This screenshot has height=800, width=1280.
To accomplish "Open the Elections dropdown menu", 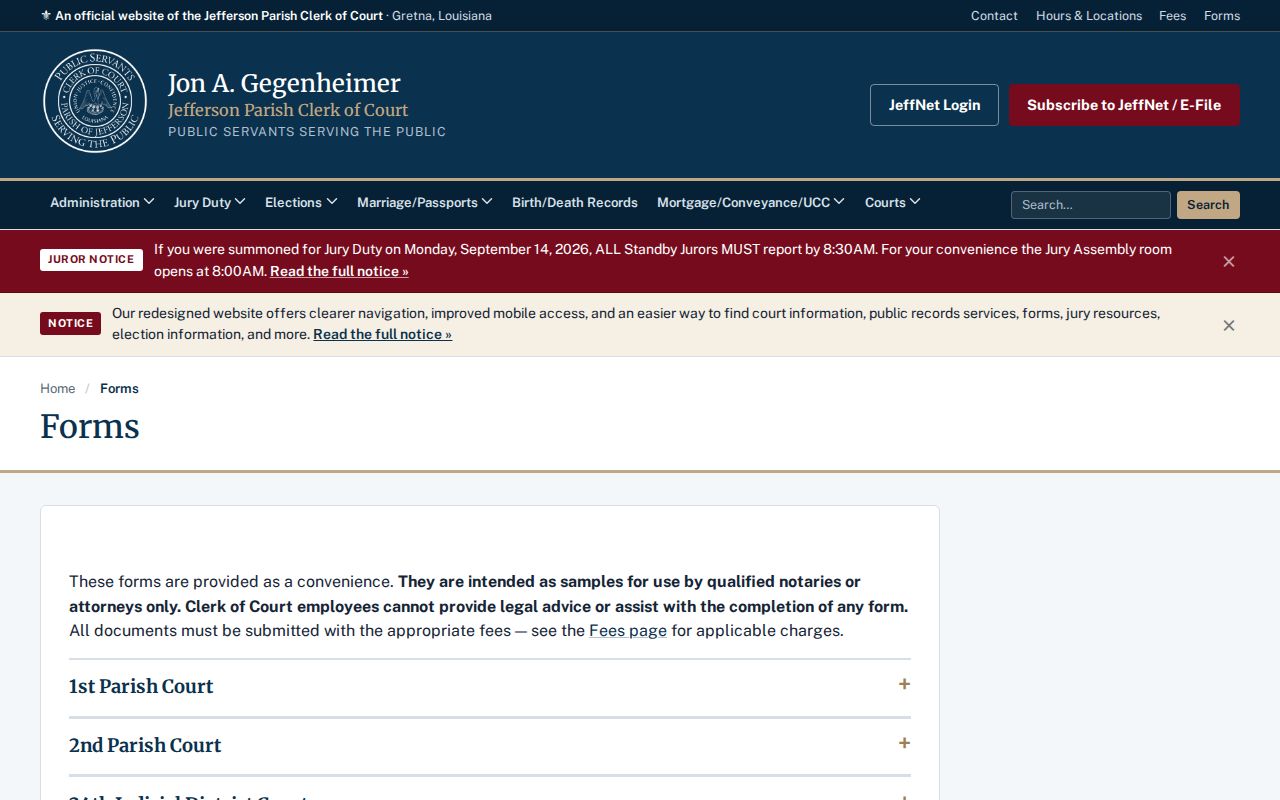I will (301, 202).
